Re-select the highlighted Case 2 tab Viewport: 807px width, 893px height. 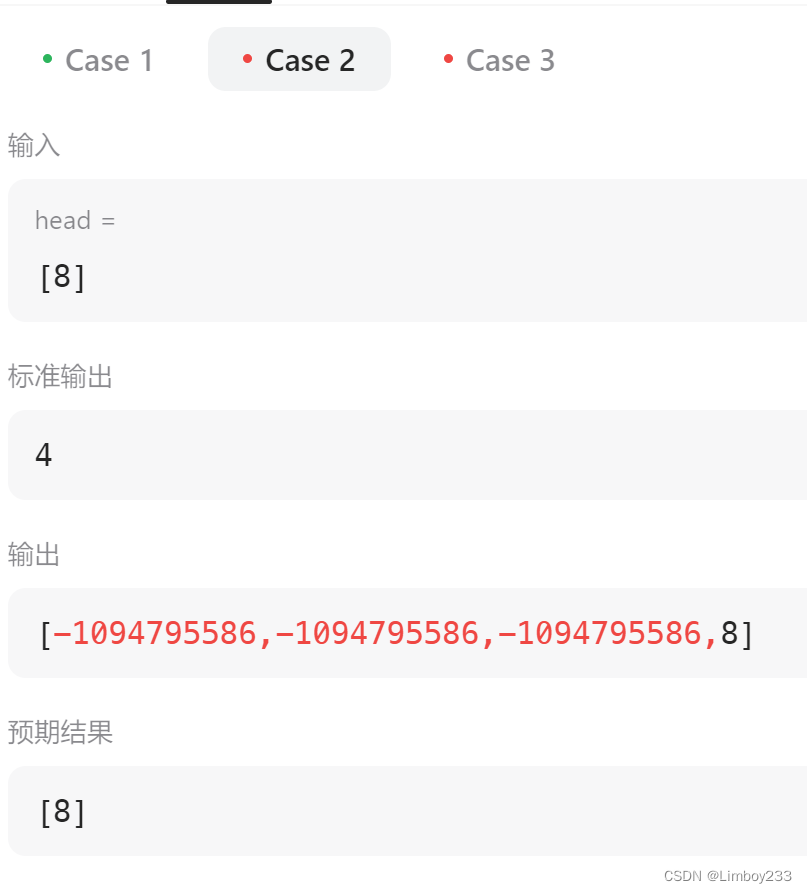click(310, 60)
